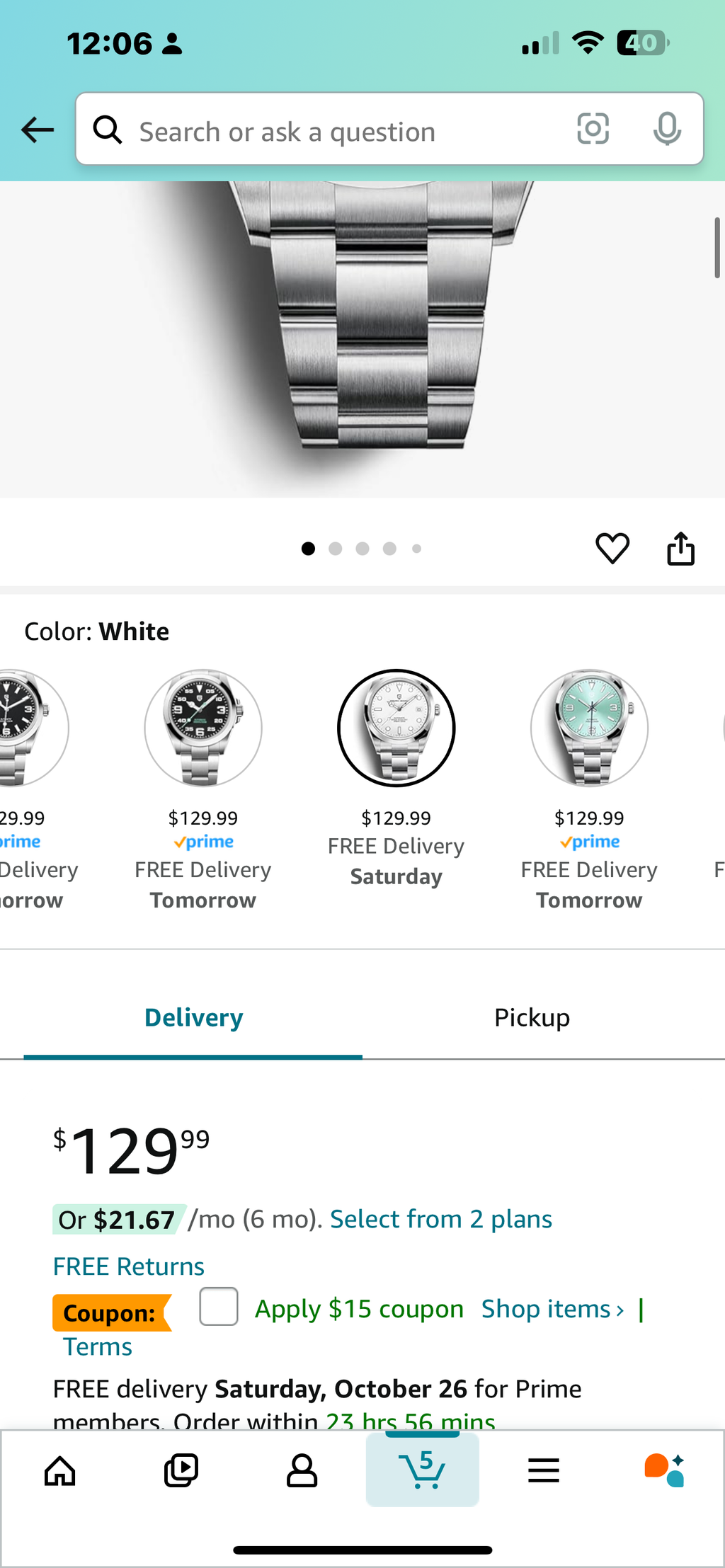This screenshot has width=725, height=1568.
Task: Click the FREE Returns link
Action: coord(128,1266)
